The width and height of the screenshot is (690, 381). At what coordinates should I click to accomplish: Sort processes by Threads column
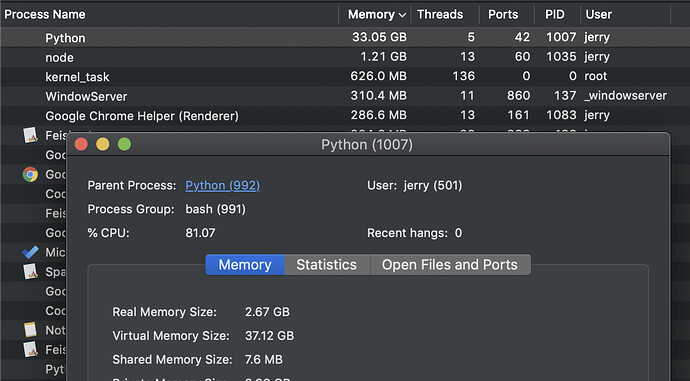point(440,15)
